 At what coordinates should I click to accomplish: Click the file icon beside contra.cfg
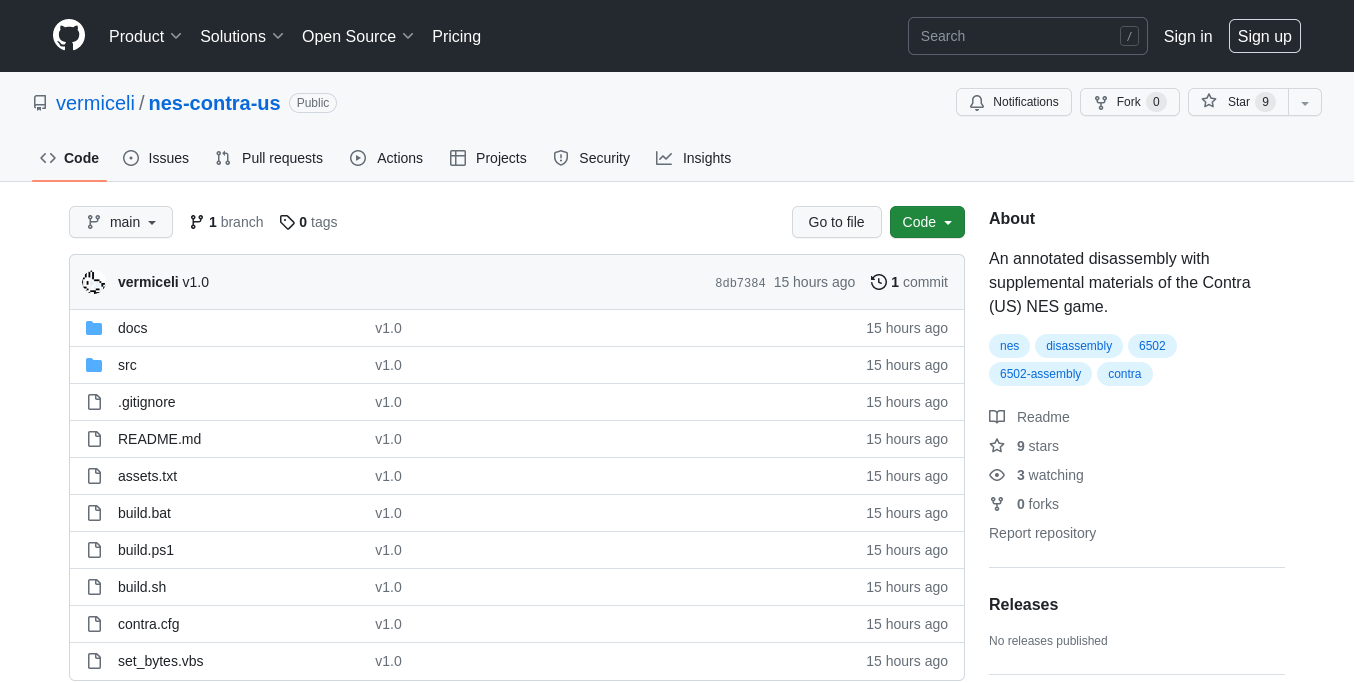point(94,624)
